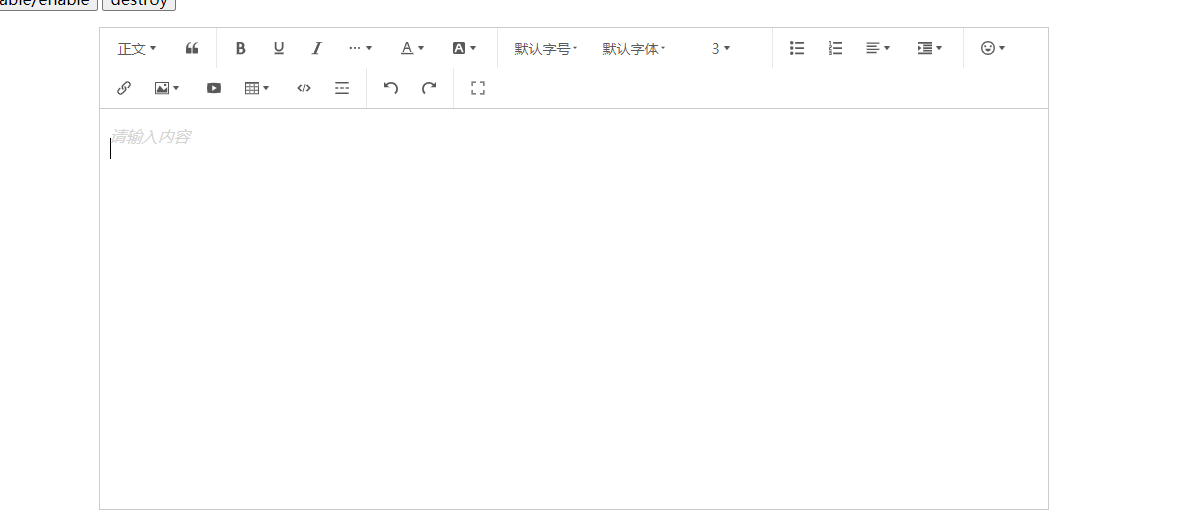The image size is (1201, 523).
Task: Open the 默认字体 font family dropdown
Action: coord(634,48)
